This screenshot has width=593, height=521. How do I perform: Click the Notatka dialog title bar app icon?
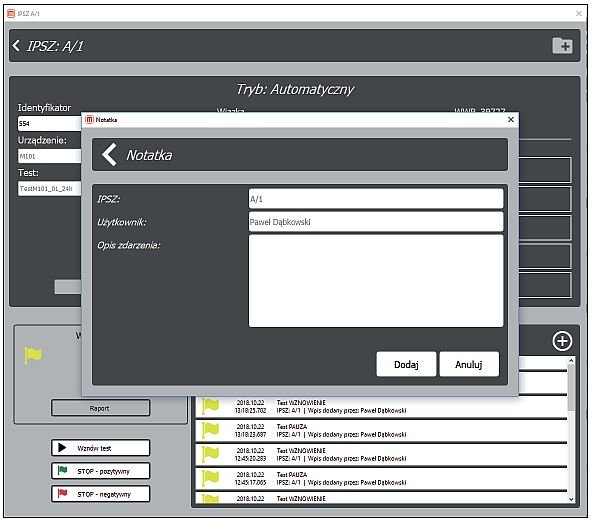89,120
